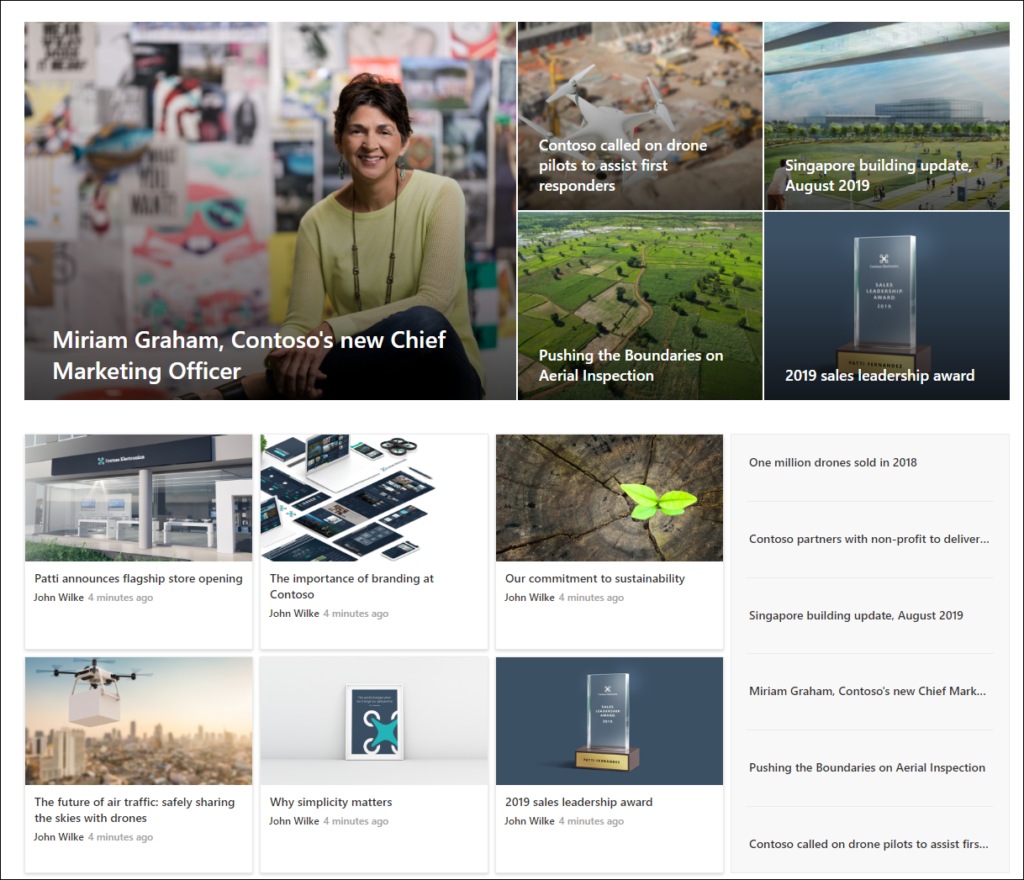
Task: Open 'Patti announces flagship store opening' headline
Action: [138, 578]
